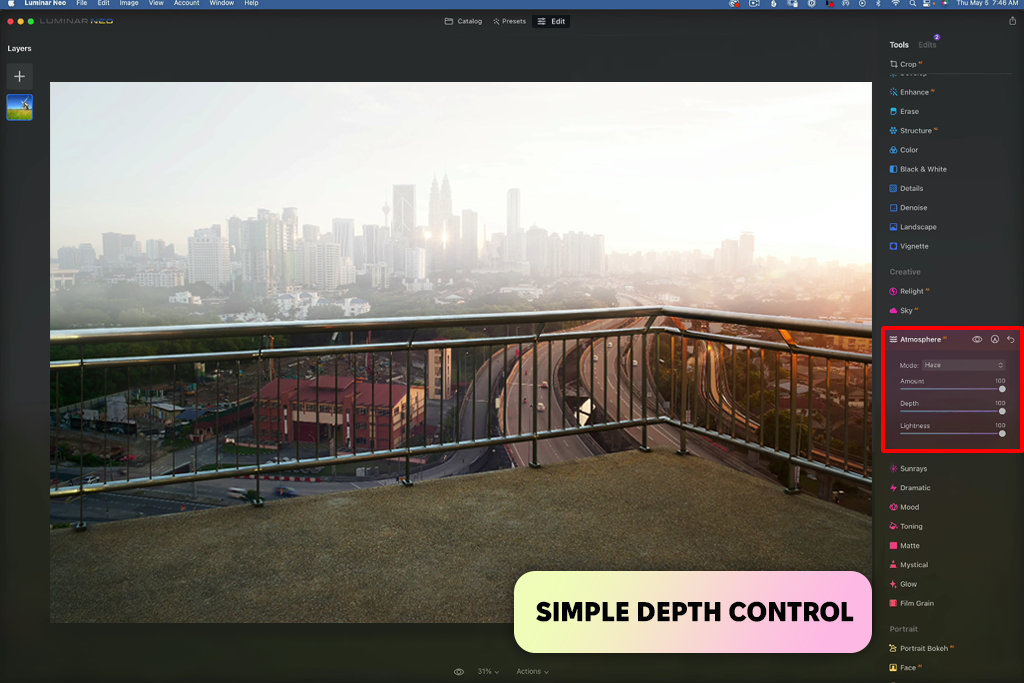Open the Crop tool
The width and height of the screenshot is (1024, 683).
tap(907, 64)
